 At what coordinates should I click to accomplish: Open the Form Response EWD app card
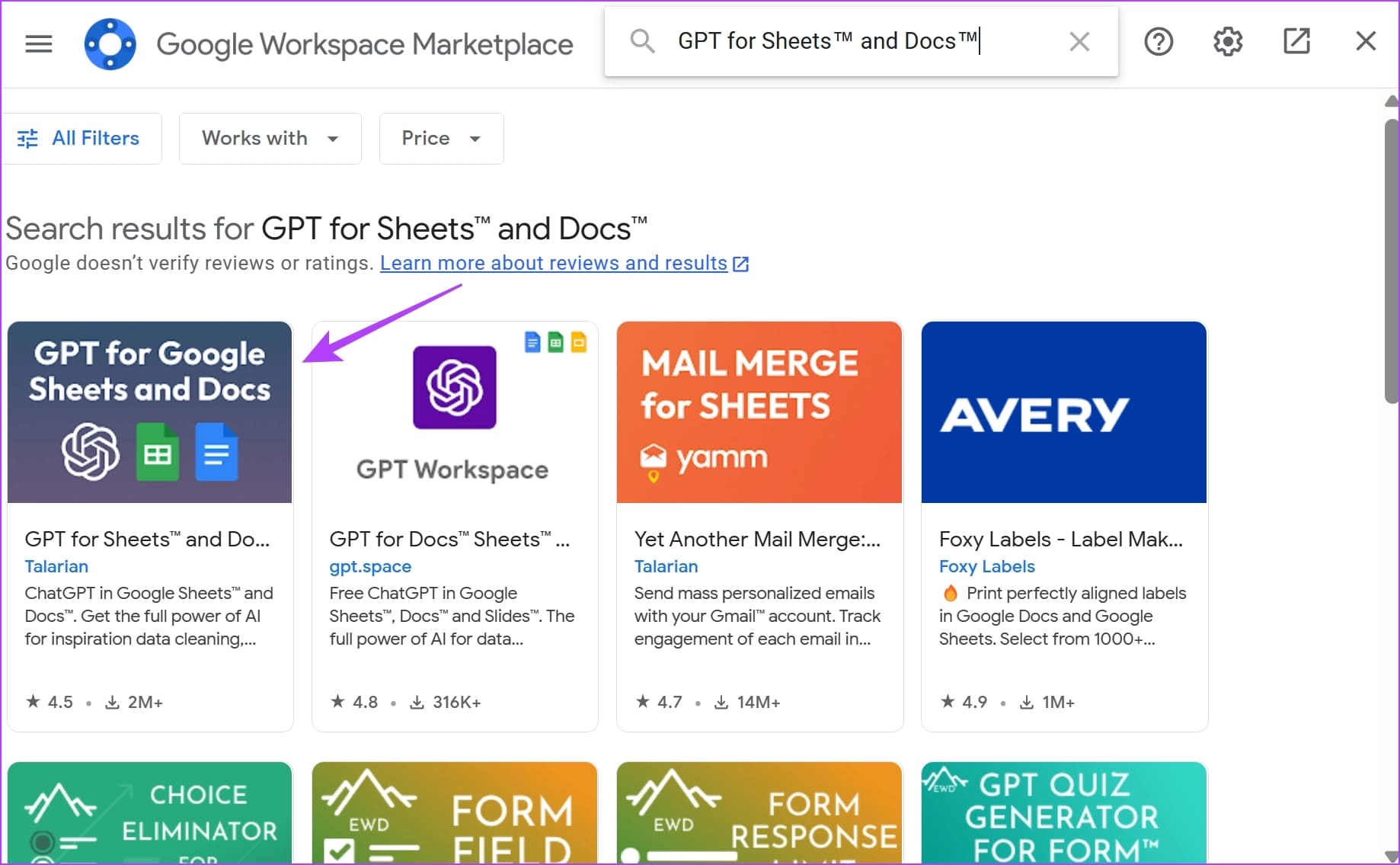[759, 812]
